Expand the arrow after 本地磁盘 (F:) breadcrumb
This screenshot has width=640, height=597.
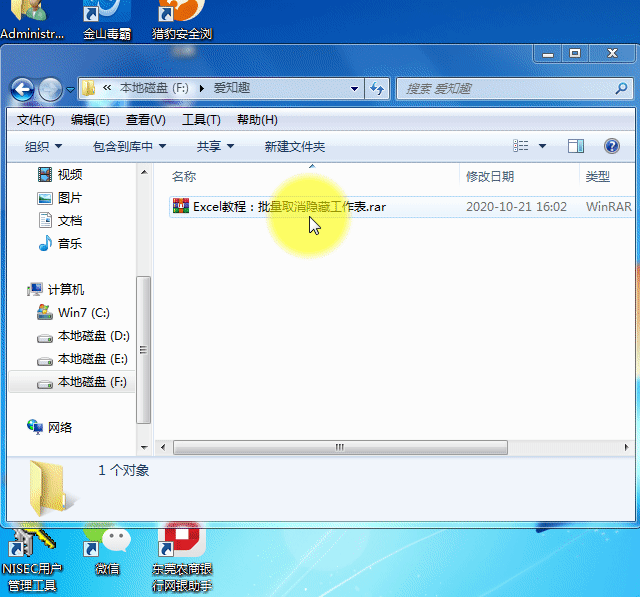coord(201,88)
